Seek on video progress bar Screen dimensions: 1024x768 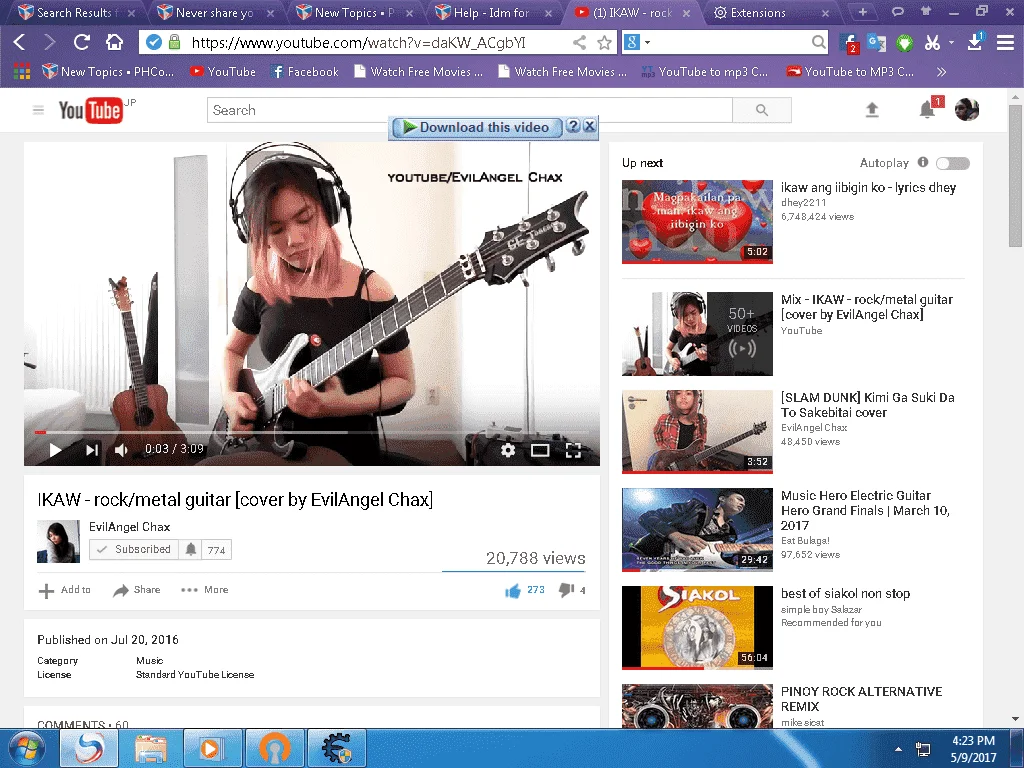pos(312,432)
